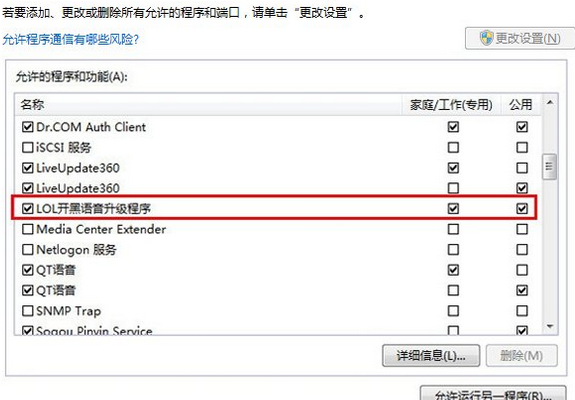575x400 pixels.
Task: Toggle the LOL开黑语音升级程序 name checkbox
Action: click(x=28, y=209)
